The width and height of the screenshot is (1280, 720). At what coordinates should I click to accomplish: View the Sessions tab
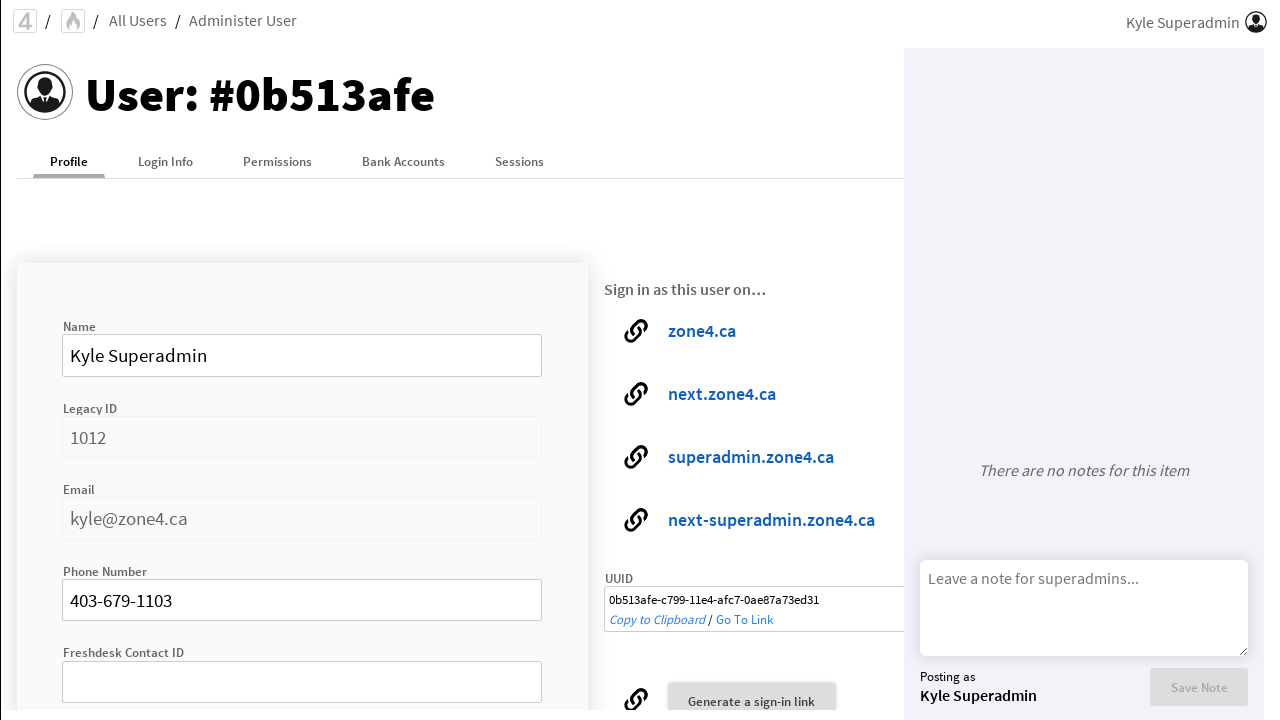519,162
